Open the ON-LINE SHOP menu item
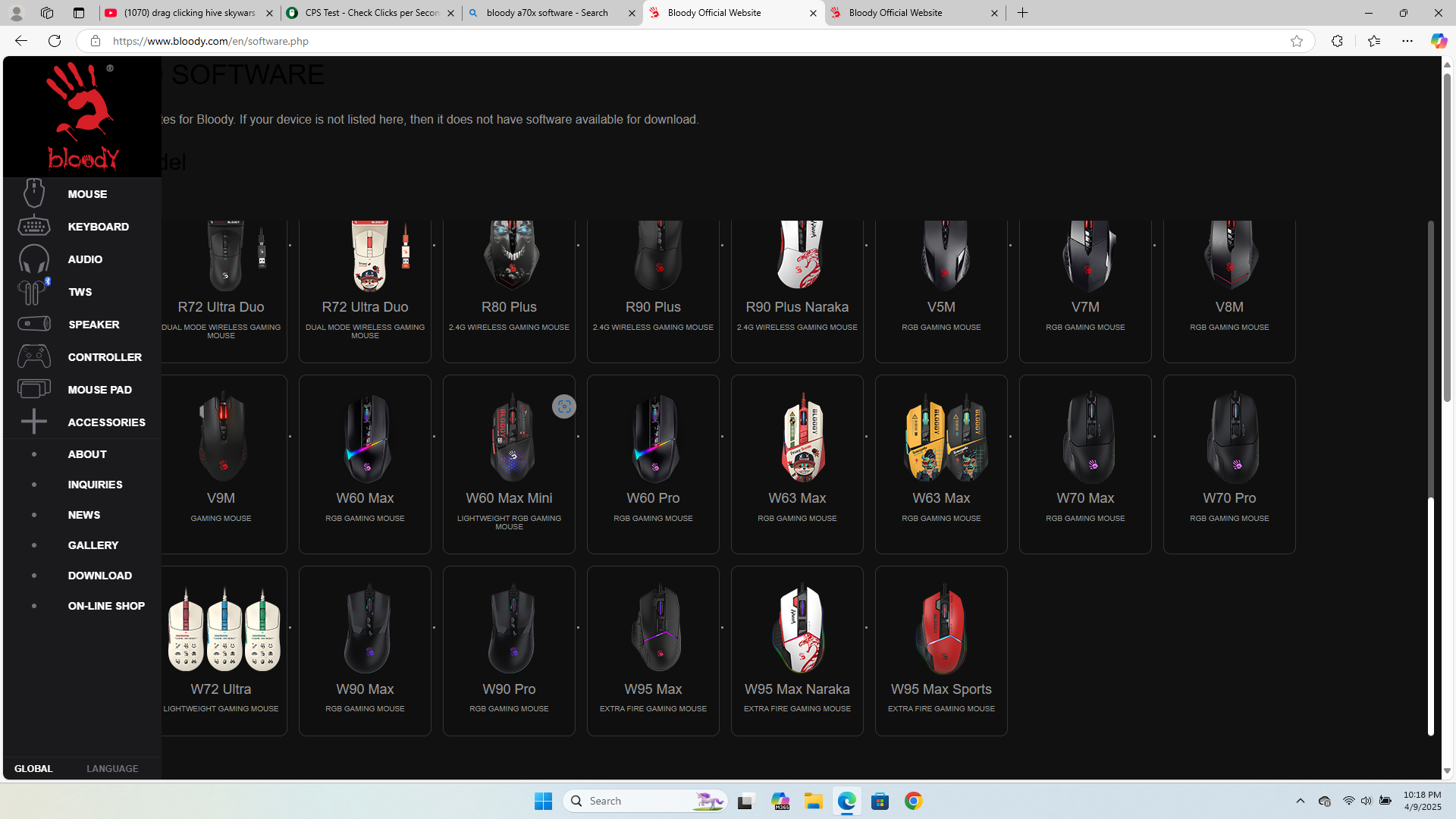The height and width of the screenshot is (819, 1456). tap(106, 606)
